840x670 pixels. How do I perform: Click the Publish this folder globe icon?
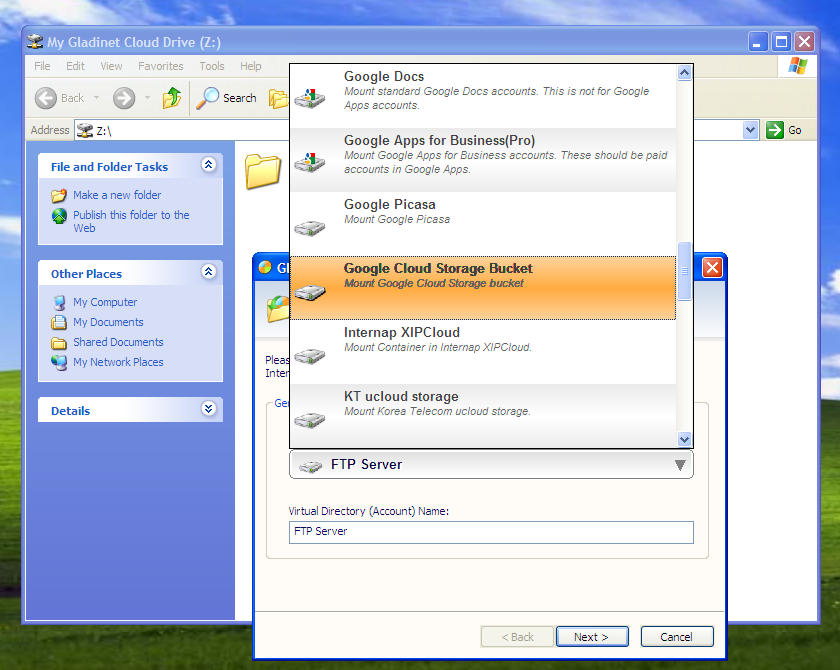pyautogui.click(x=59, y=215)
